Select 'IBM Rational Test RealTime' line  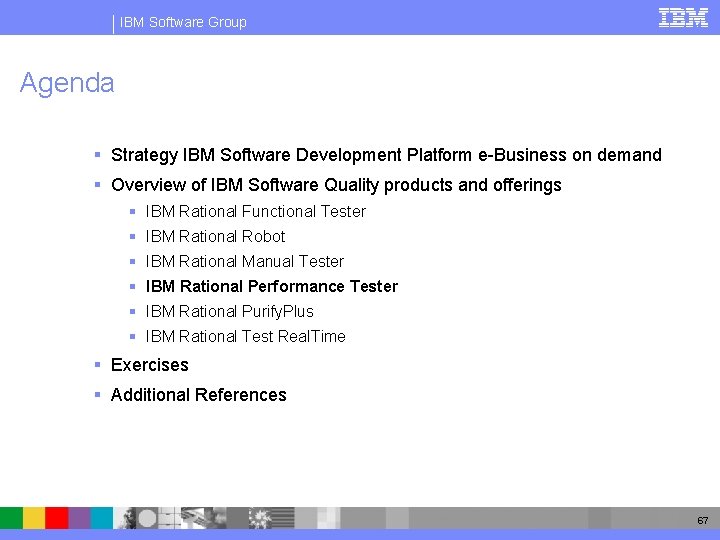pos(246,337)
